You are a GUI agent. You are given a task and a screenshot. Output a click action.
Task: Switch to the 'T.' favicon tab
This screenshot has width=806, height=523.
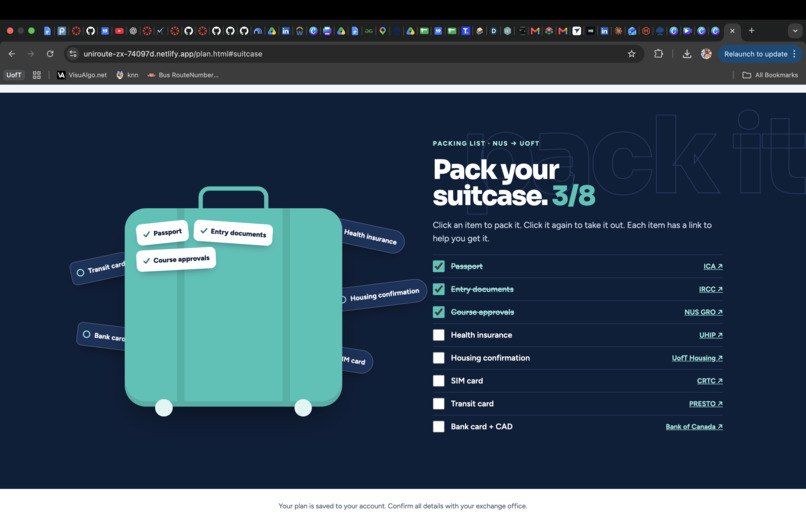(466, 31)
